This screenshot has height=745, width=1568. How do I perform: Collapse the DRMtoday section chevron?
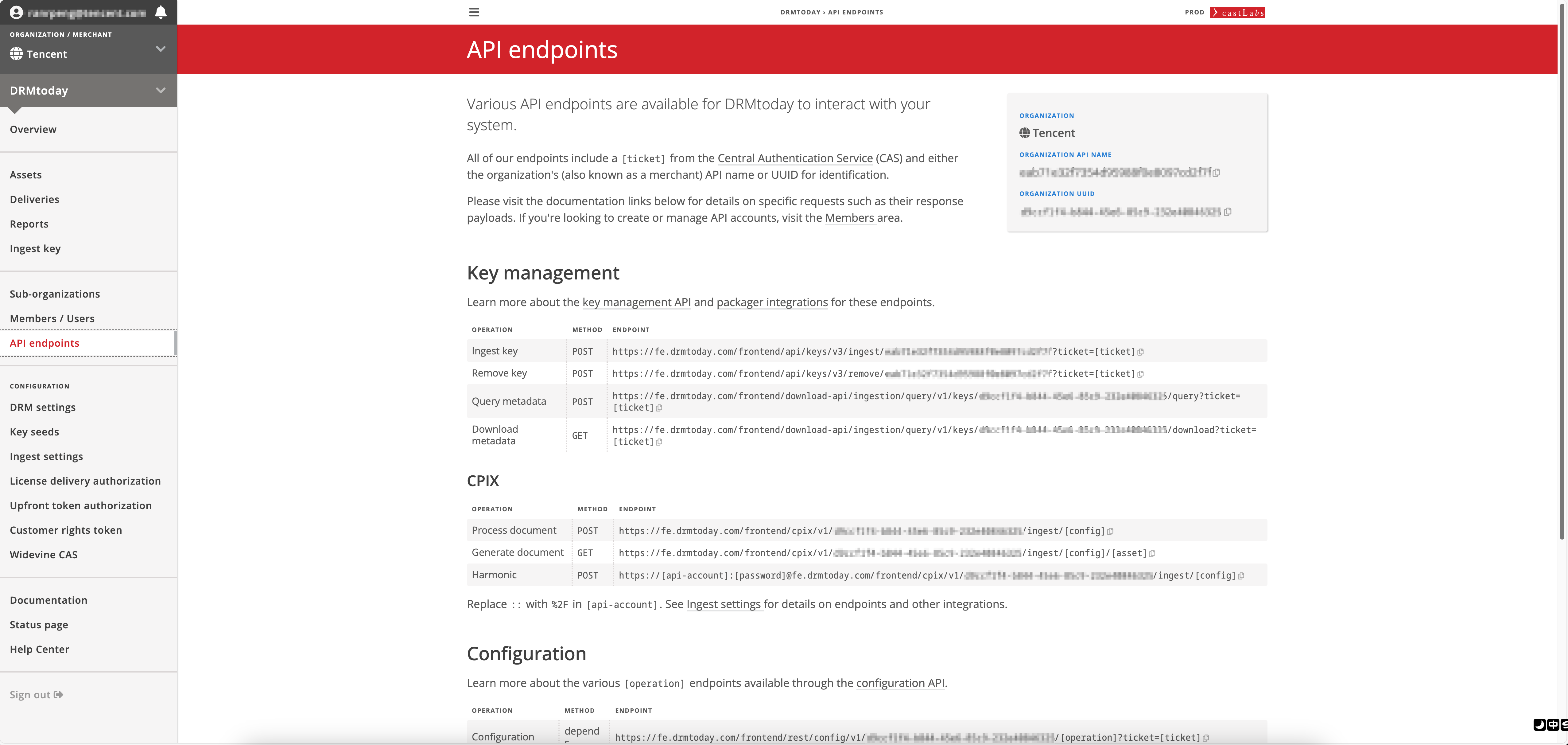pos(161,90)
